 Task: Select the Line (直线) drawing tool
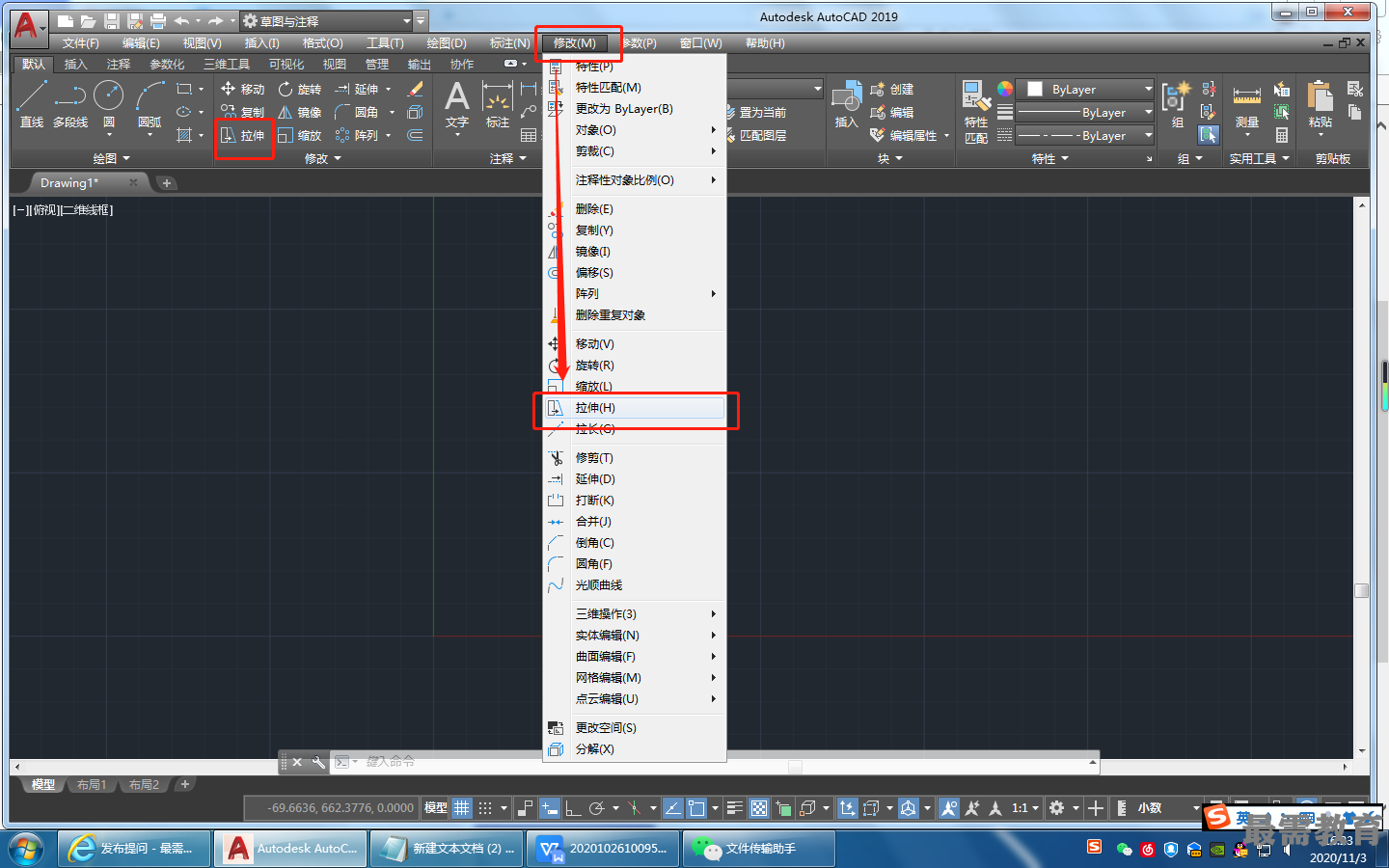point(31,104)
